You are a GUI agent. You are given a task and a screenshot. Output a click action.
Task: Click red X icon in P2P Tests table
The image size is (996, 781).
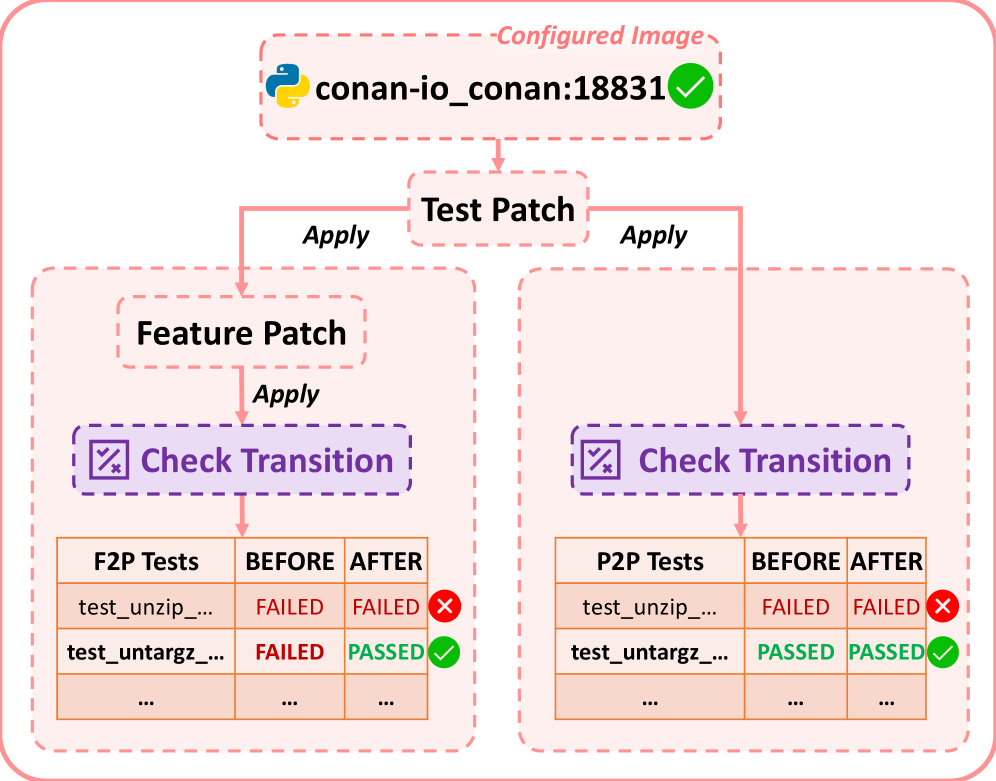943,606
